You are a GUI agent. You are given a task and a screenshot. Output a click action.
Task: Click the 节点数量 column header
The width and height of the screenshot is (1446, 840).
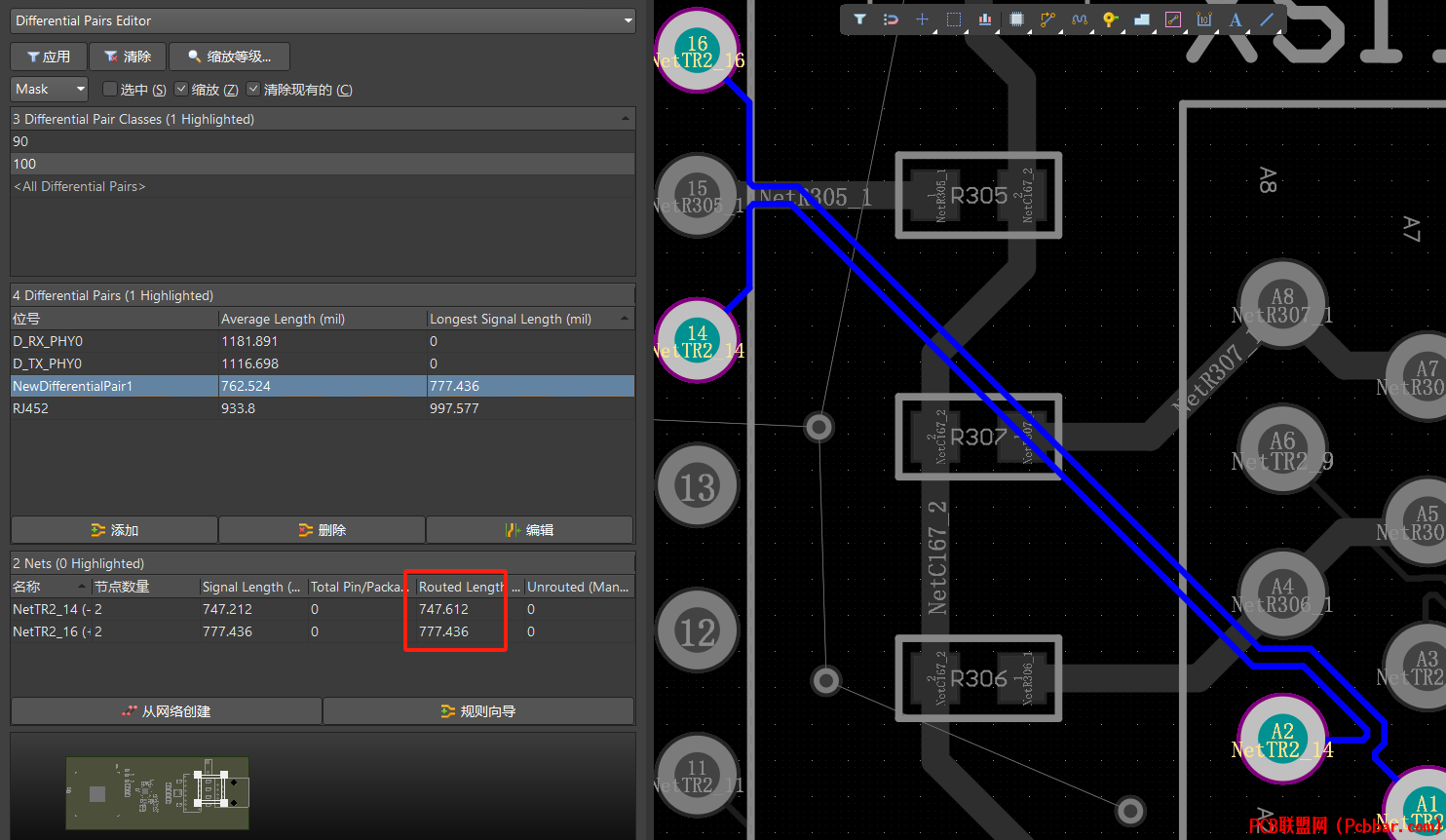(145, 587)
